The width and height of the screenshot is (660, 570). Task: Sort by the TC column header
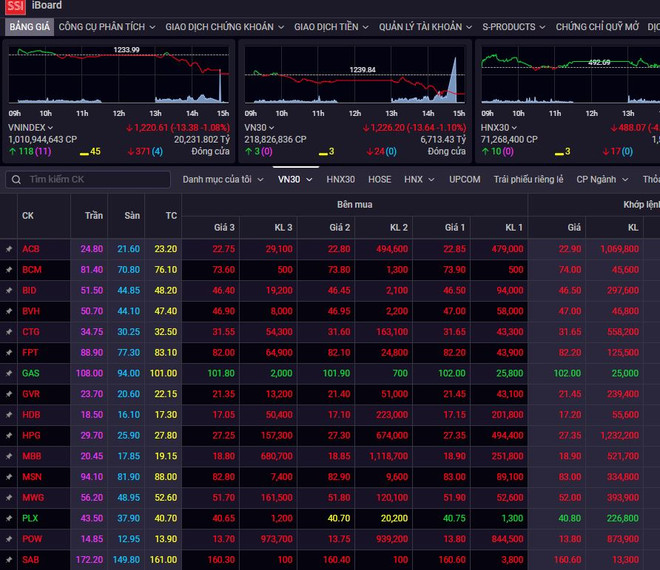tap(171, 216)
